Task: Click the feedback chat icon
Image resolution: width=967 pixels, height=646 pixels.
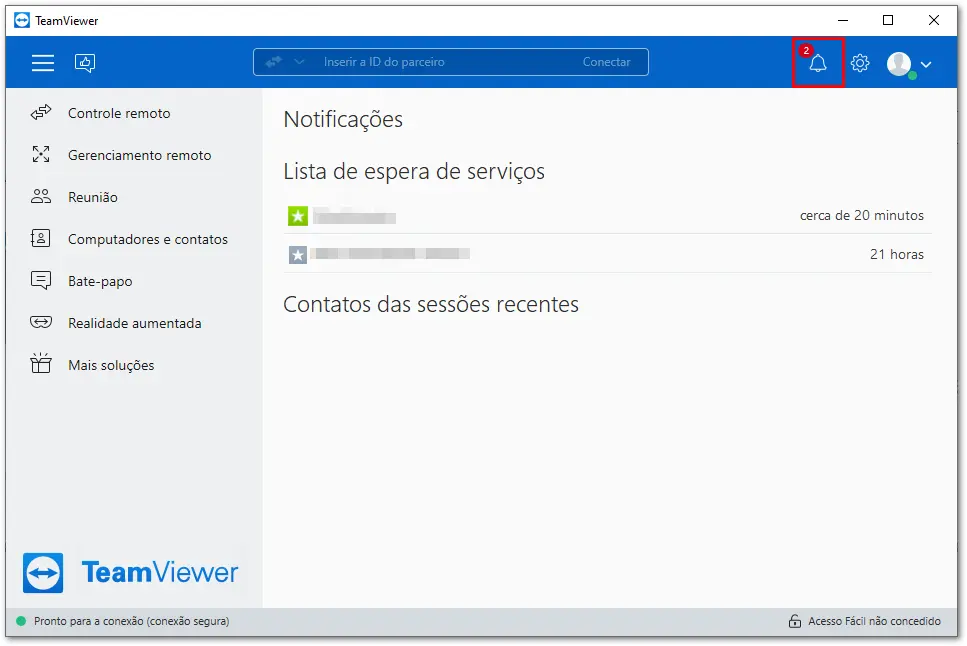Action: point(85,63)
